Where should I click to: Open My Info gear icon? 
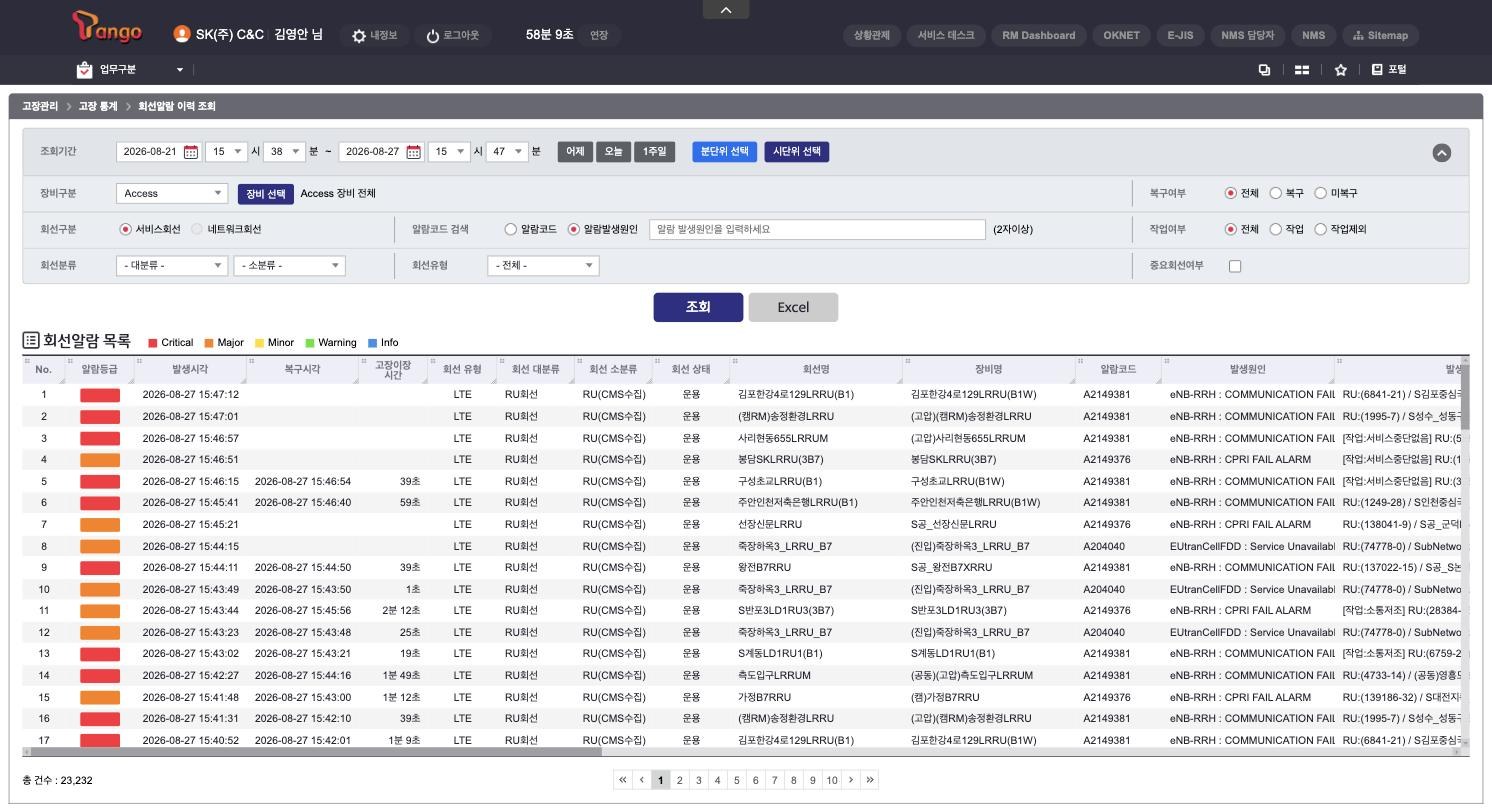coord(359,36)
